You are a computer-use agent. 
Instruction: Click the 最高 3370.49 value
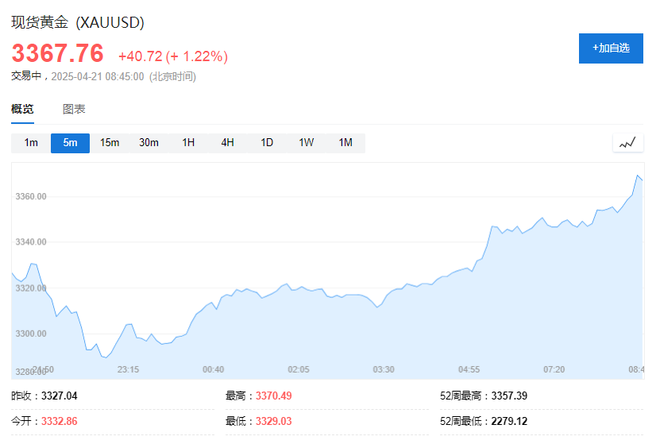(274, 396)
